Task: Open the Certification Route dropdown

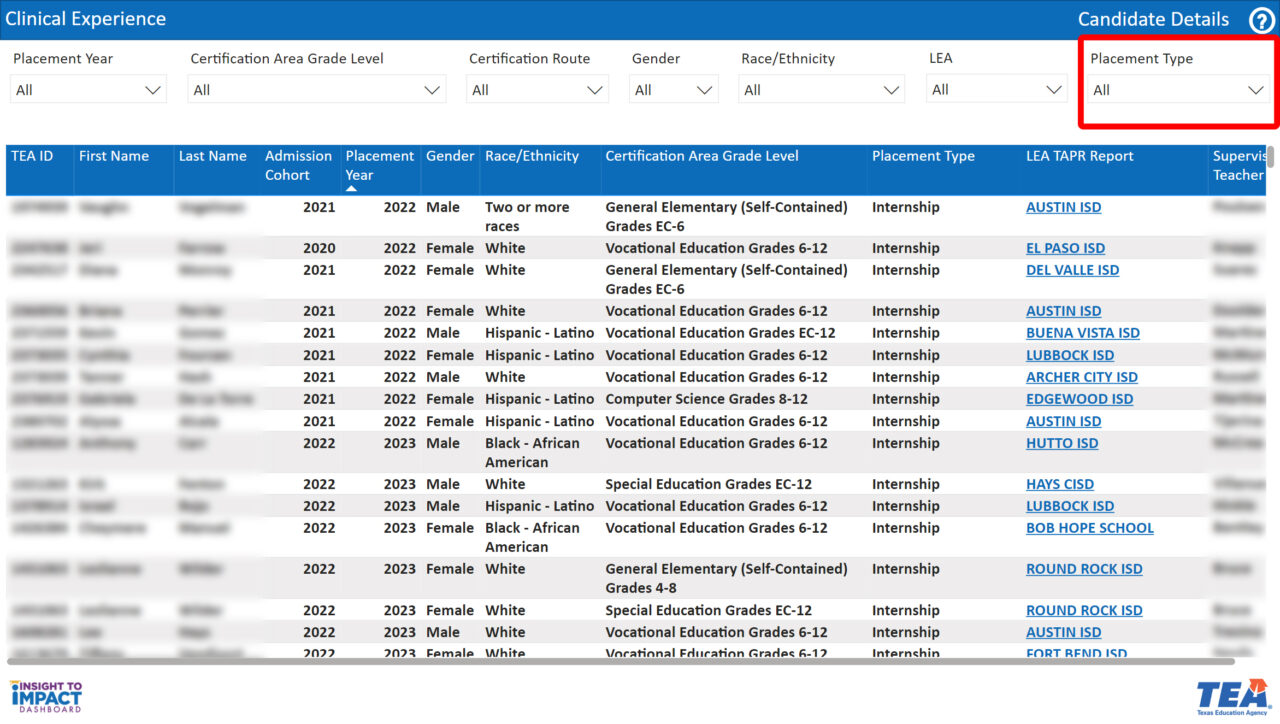Action: click(x=537, y=90)
